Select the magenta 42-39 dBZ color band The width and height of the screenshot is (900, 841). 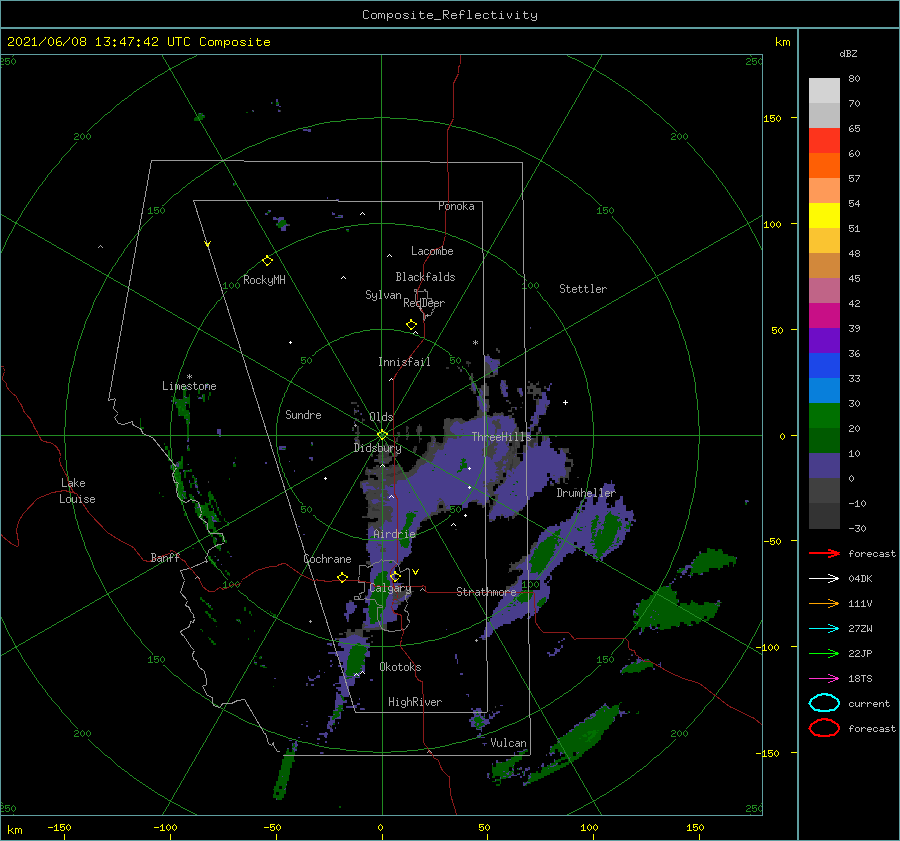pyautogui.click(x=824, y=316)
